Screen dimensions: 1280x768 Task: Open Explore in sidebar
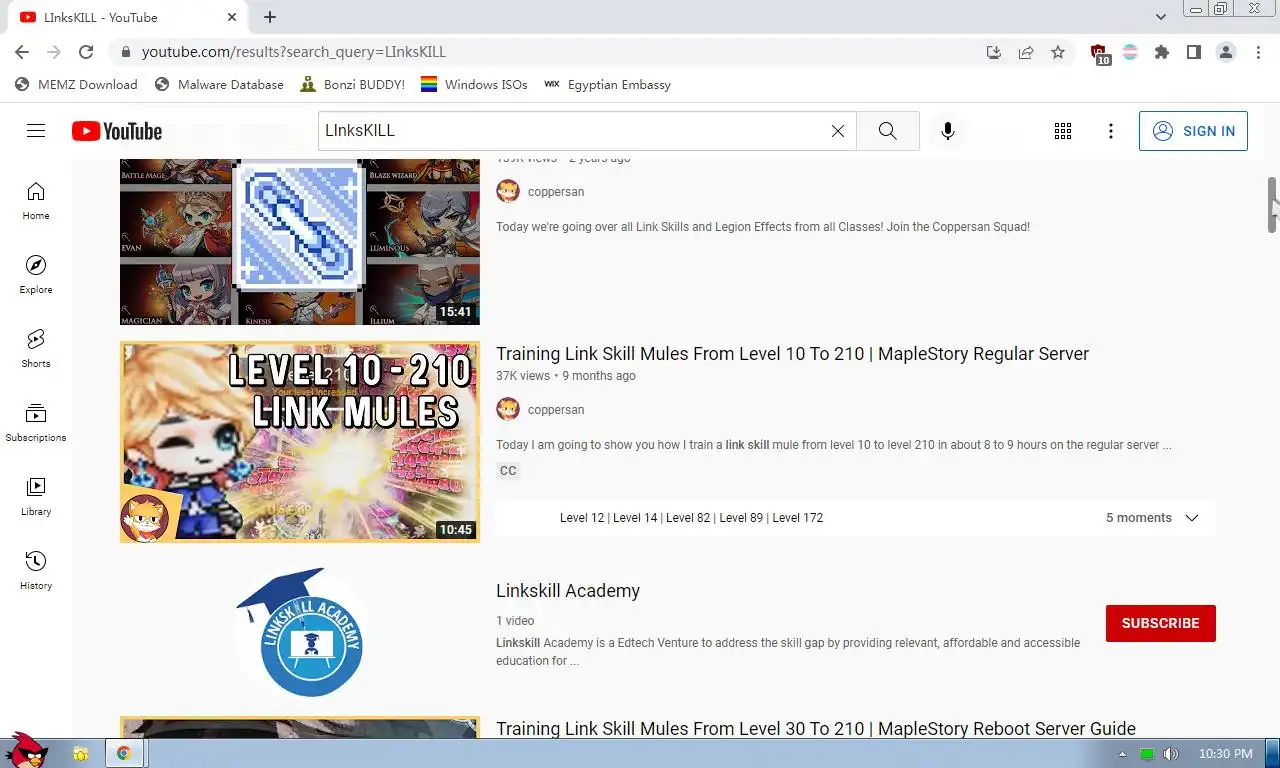(36, 275)
